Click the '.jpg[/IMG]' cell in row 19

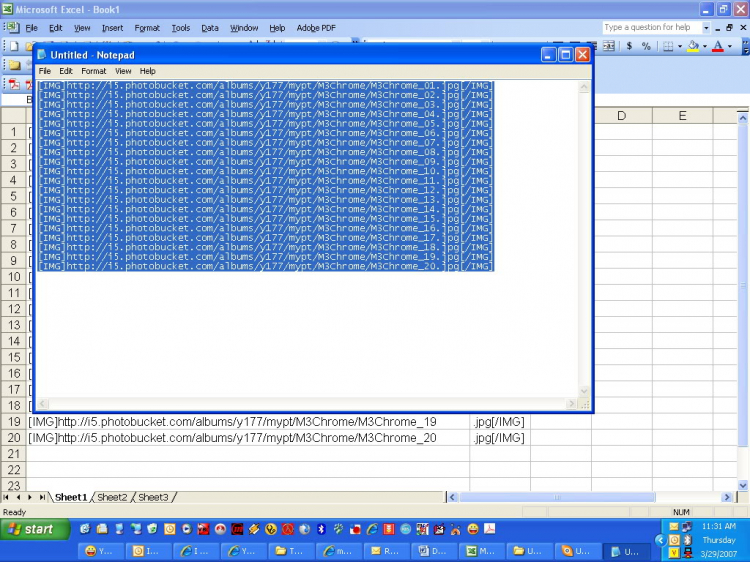[x=499, y=422]
